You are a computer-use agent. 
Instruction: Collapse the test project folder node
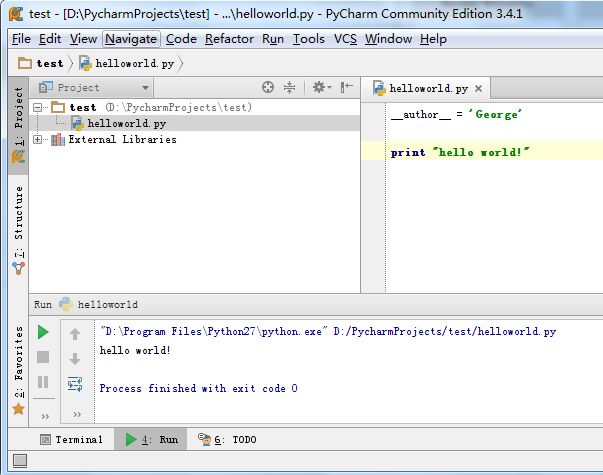pos(37,107)
